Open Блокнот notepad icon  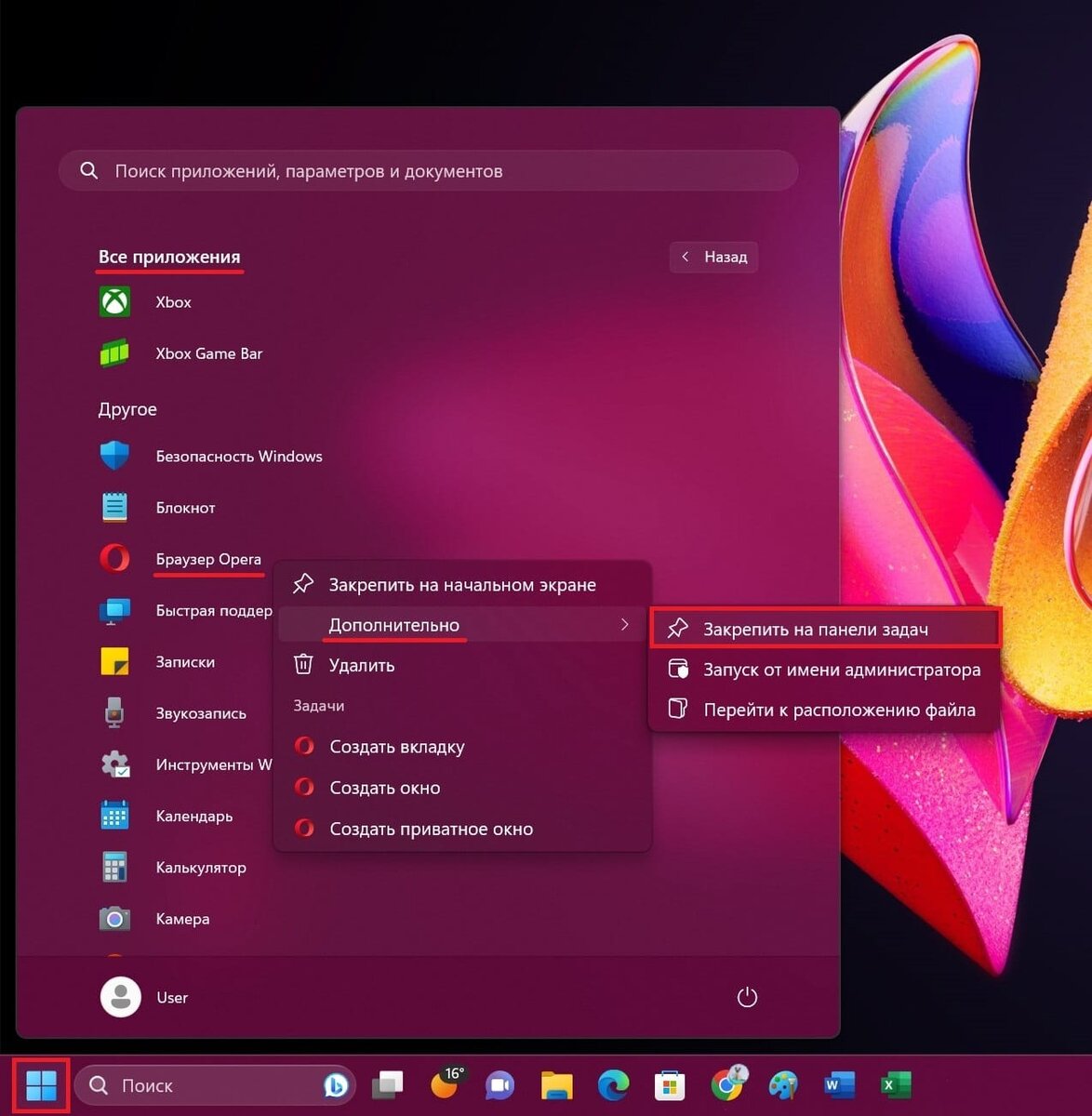tap(114, 507)
